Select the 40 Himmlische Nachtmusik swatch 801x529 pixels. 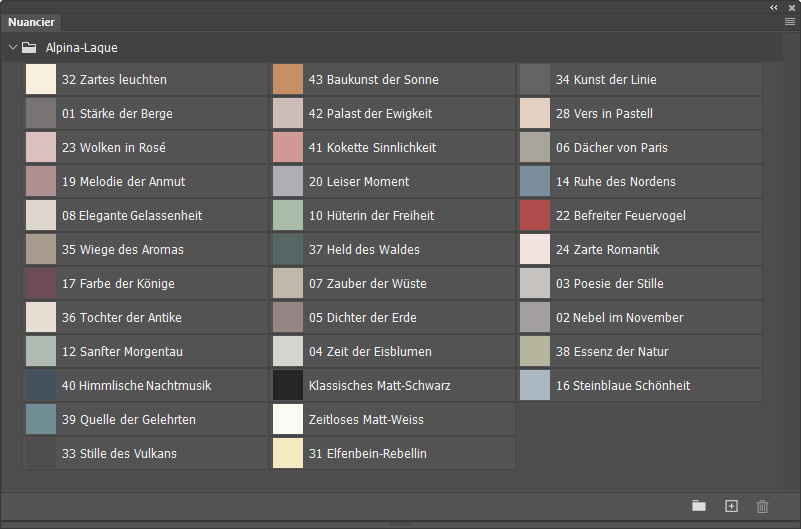point(41,385)
